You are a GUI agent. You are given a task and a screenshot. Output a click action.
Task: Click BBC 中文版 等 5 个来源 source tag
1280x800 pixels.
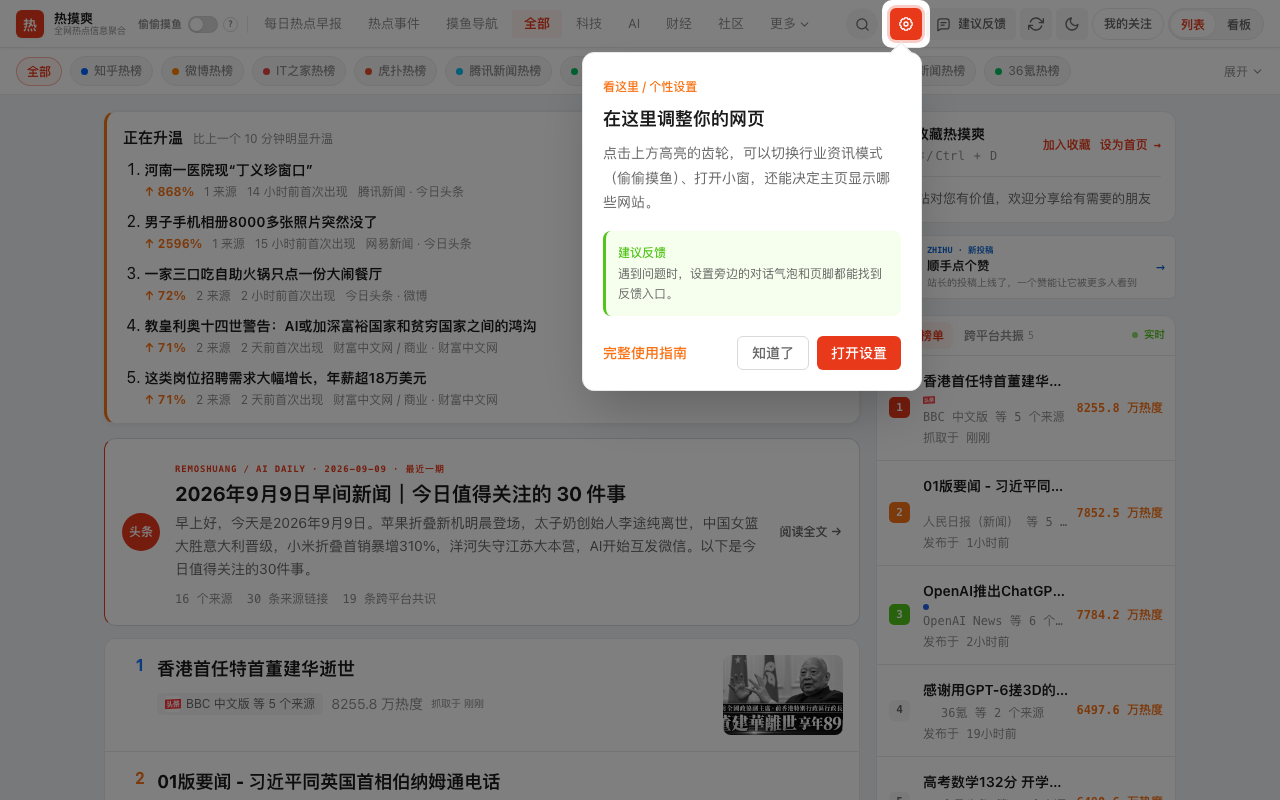coord(240,704)
